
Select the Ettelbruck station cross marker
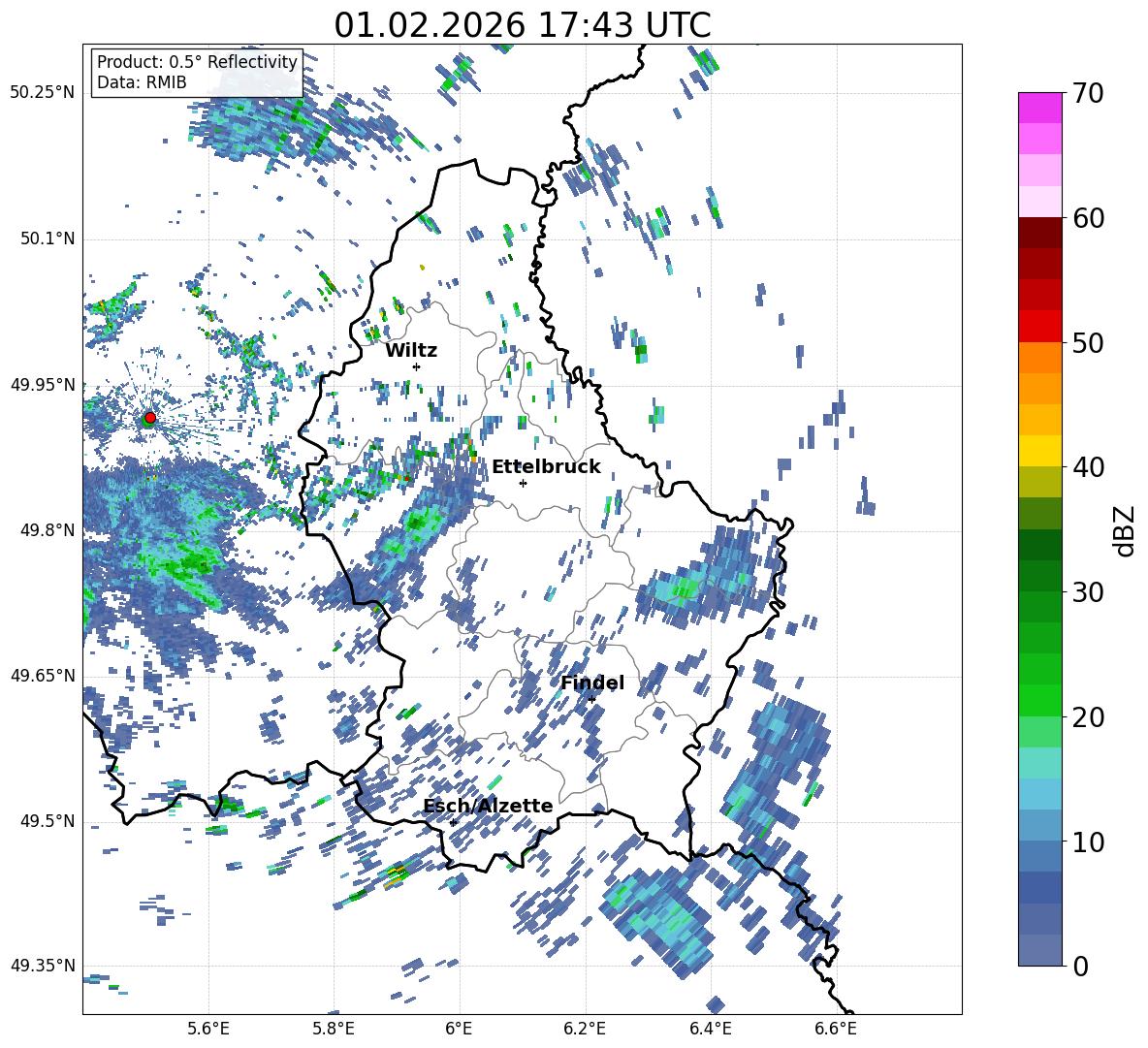tap(523, 483)
